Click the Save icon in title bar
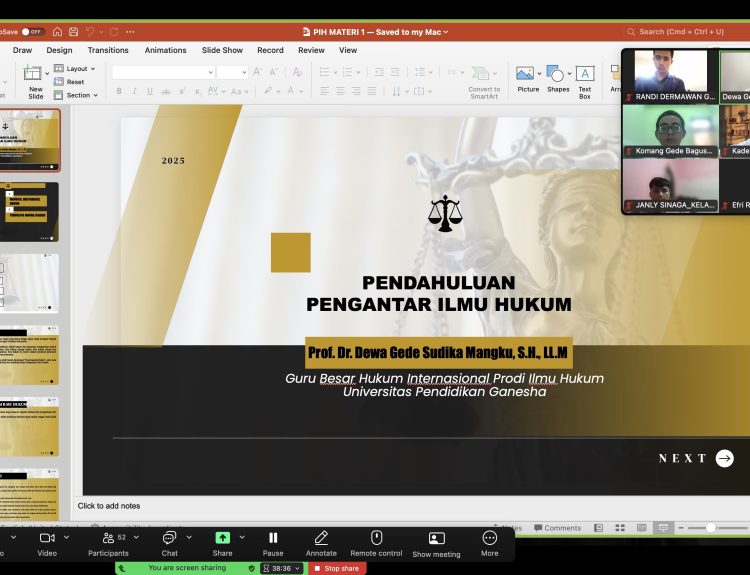 tap(73, 32)
